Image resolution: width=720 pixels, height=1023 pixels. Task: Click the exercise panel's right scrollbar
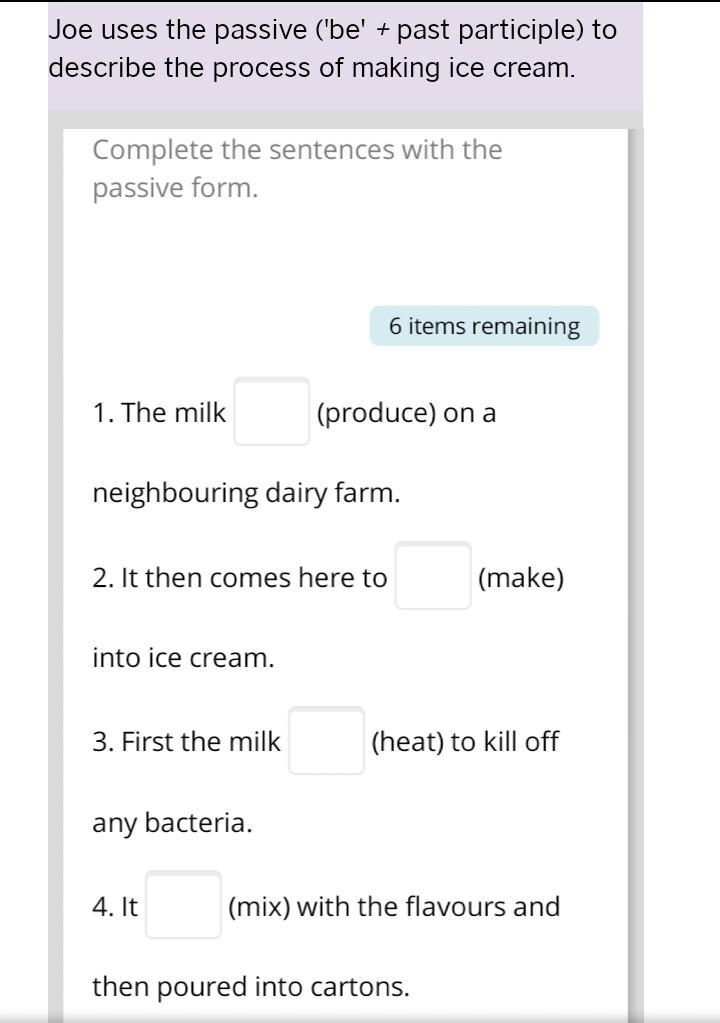click(x=636, y=574)
